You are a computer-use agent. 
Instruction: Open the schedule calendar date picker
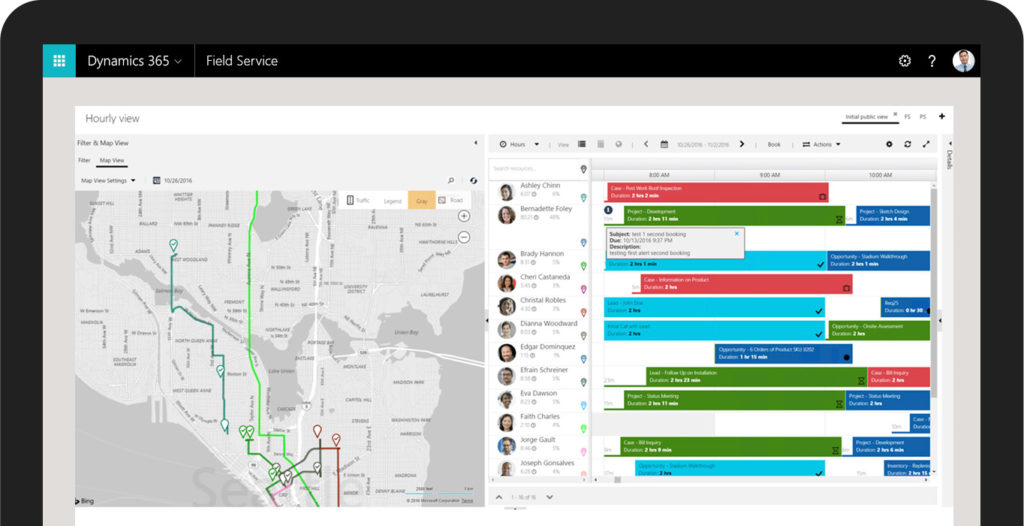click(664, 144)
